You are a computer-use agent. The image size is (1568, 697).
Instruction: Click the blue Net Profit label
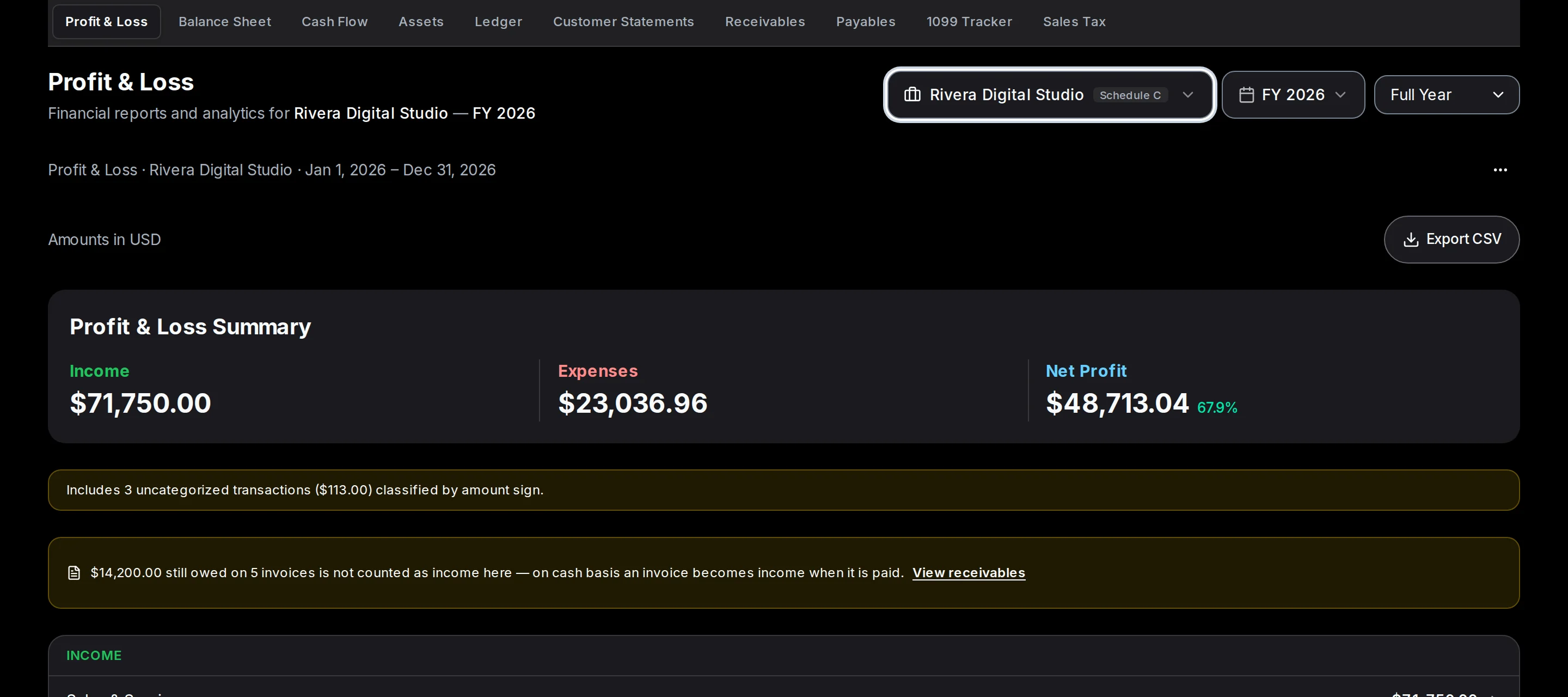1086,371
